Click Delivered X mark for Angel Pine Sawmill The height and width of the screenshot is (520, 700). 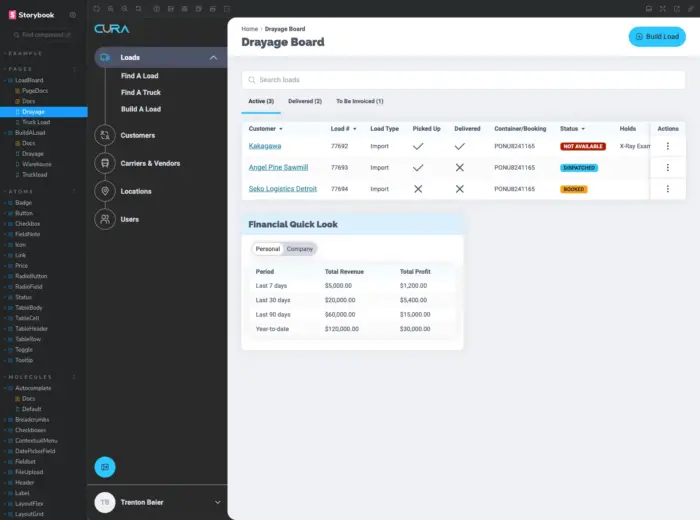459,167
